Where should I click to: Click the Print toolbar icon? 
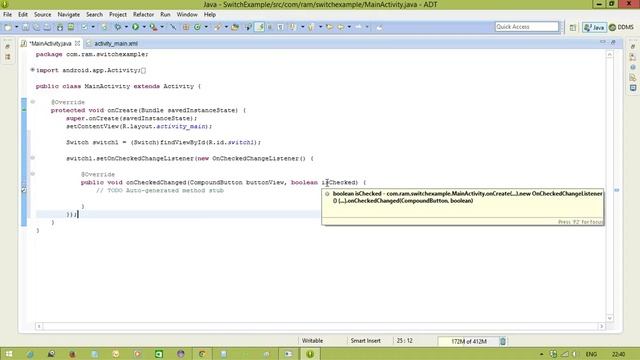coord(47,27)
